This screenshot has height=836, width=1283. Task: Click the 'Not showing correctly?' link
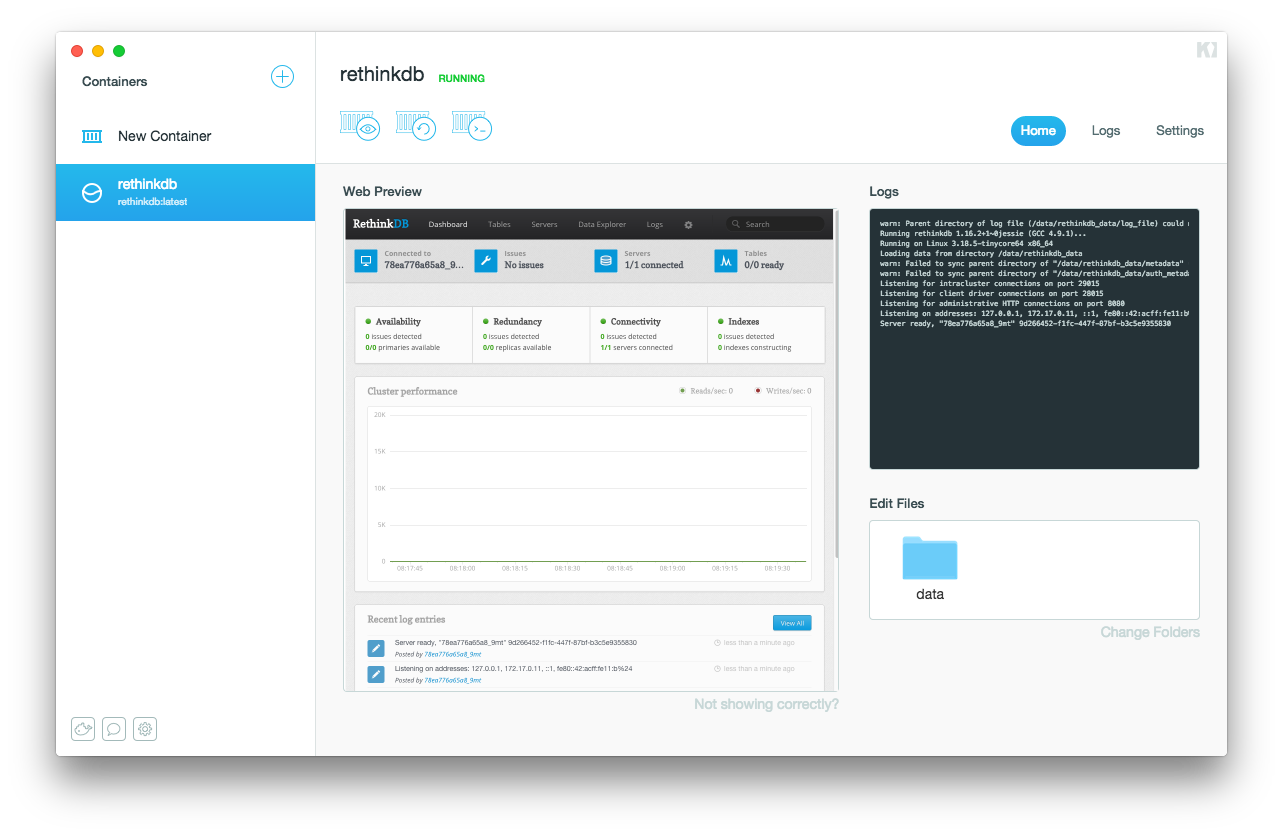tap(766, 704)
